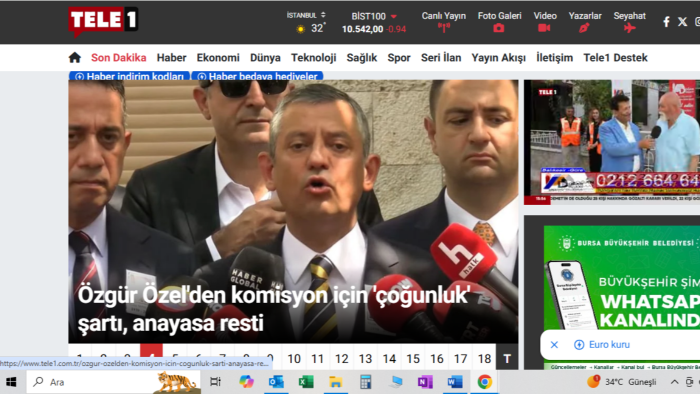This screenshot has height=394, width=700.
Task: Click the Haber indirim kodları chip
Action: (129, 76)
